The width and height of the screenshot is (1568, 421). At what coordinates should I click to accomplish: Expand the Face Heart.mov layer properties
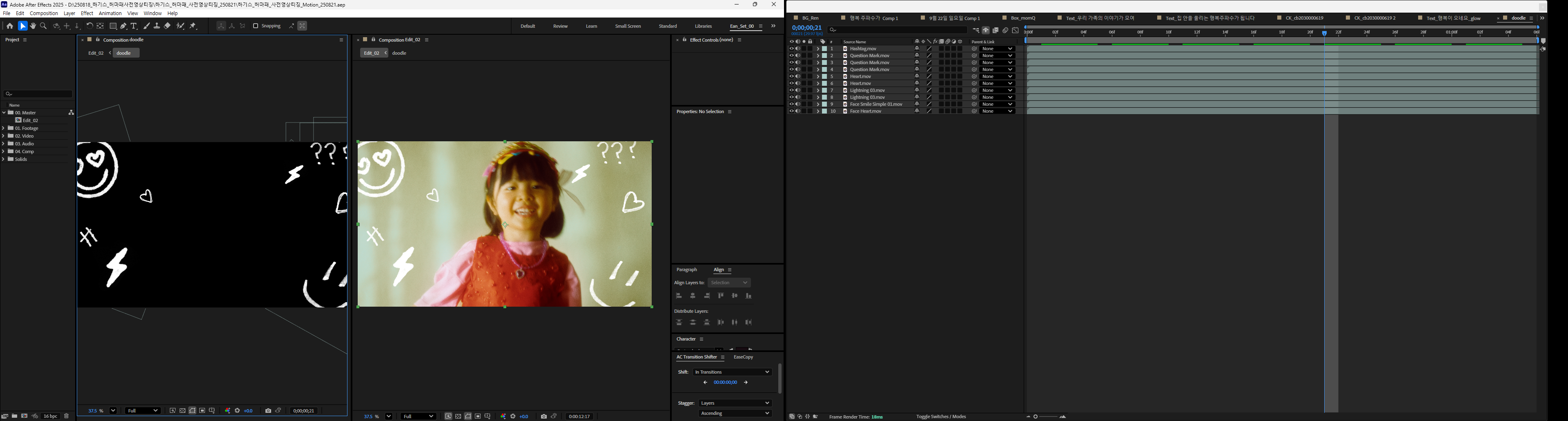818,111
